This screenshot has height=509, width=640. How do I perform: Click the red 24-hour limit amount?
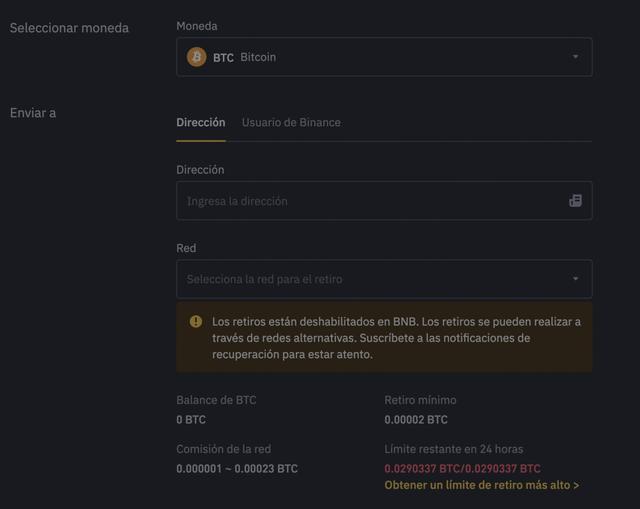[462, 468]
